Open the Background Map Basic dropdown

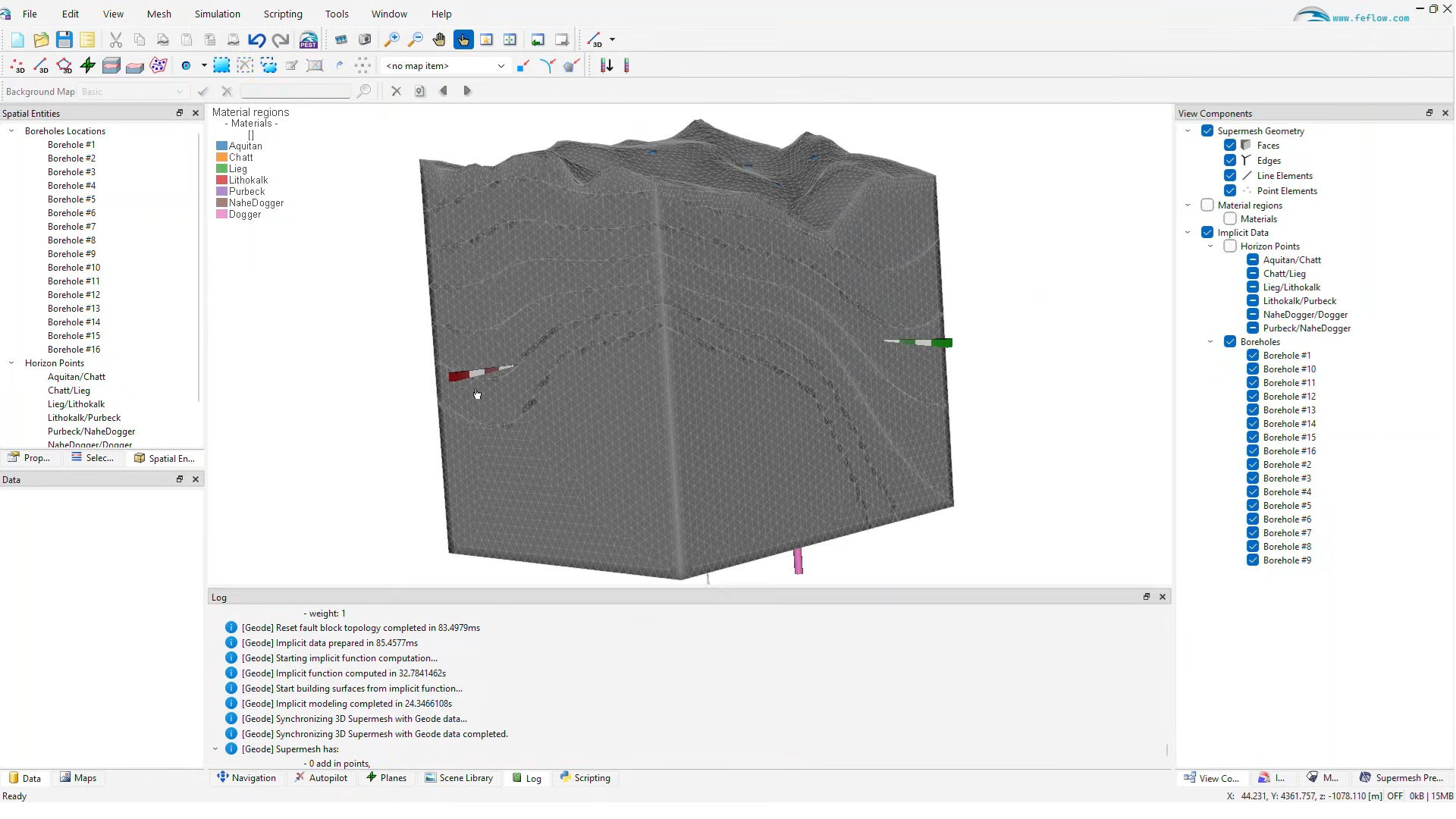point(133,92)
